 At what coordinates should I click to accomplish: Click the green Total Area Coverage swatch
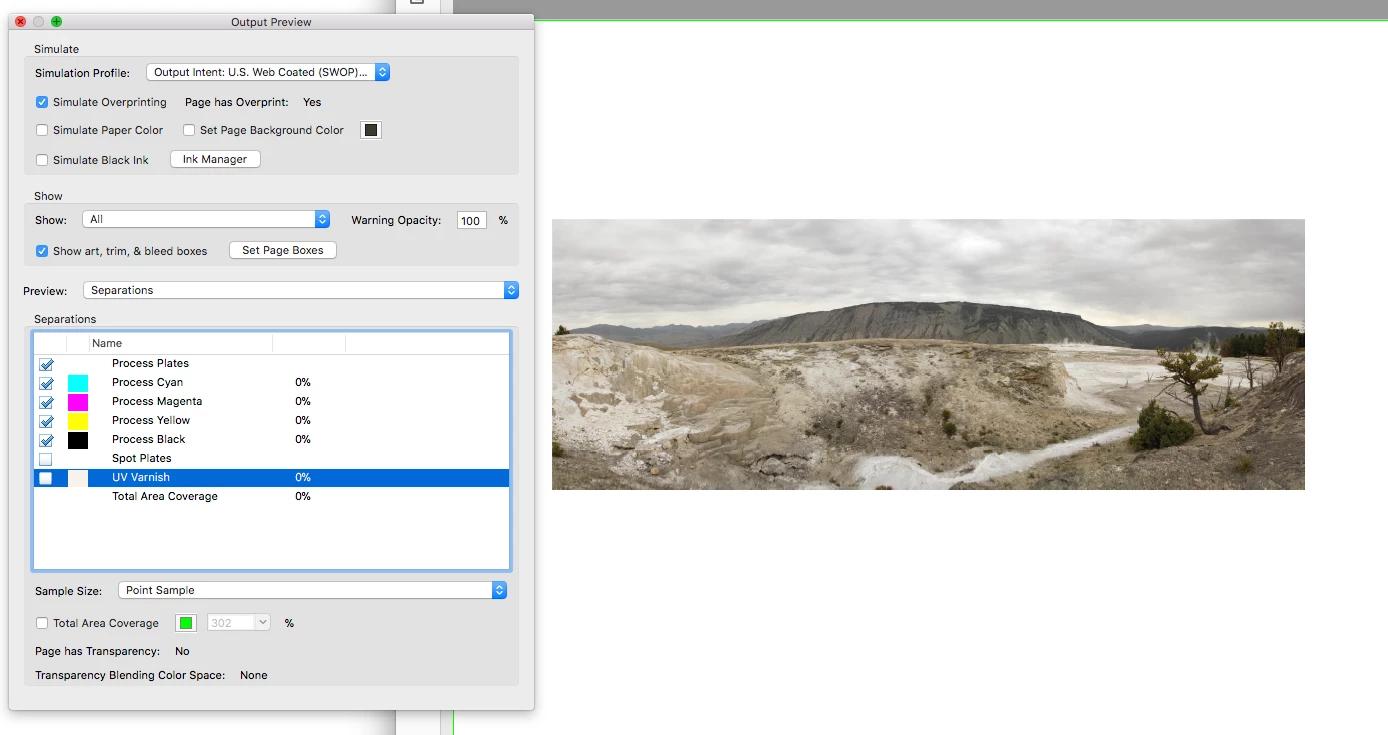pos(186,623)
